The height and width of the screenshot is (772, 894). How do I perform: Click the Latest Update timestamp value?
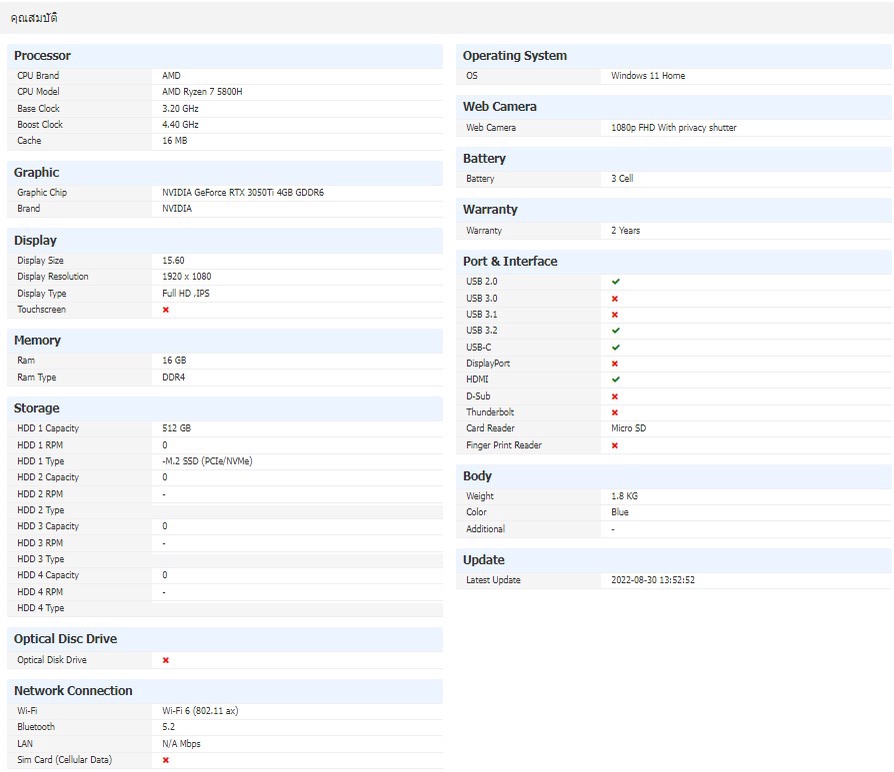pos(653,580)
